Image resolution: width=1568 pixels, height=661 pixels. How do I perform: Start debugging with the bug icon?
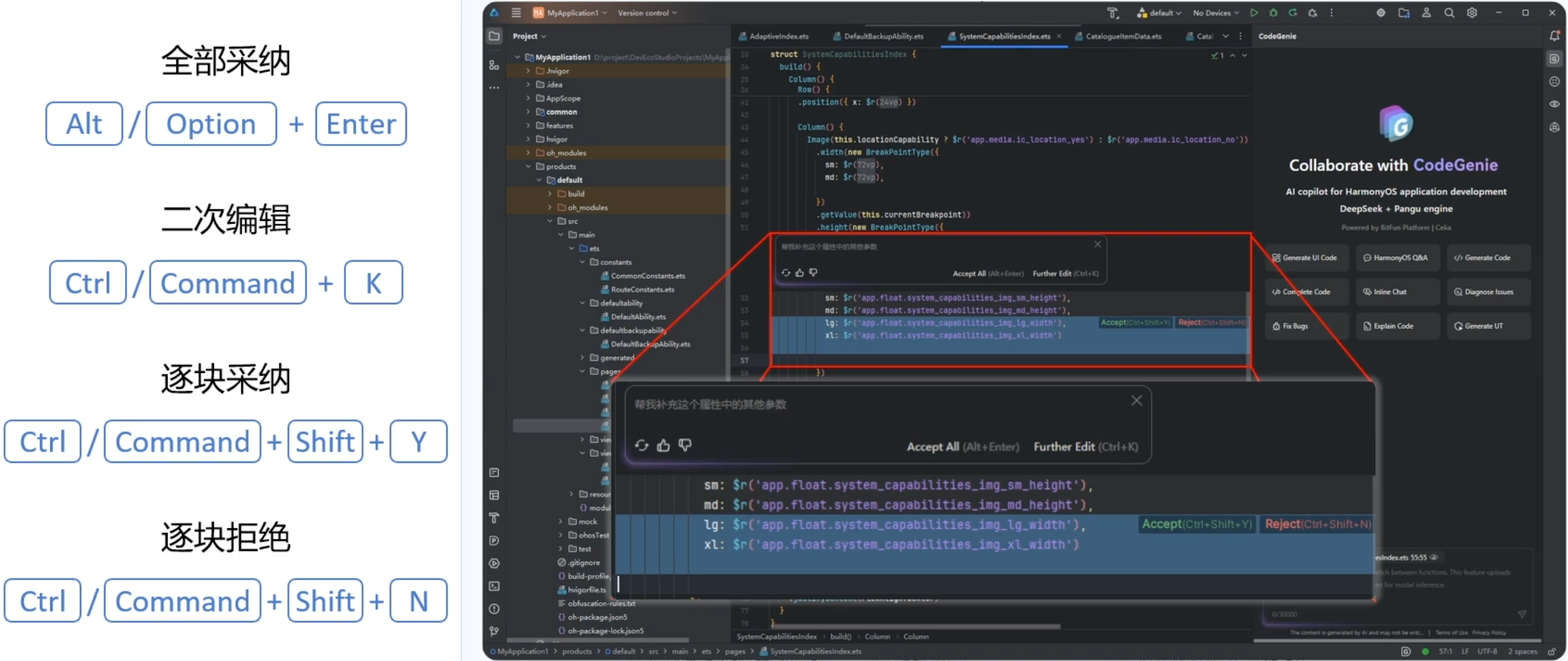[x=1273, y=12]
